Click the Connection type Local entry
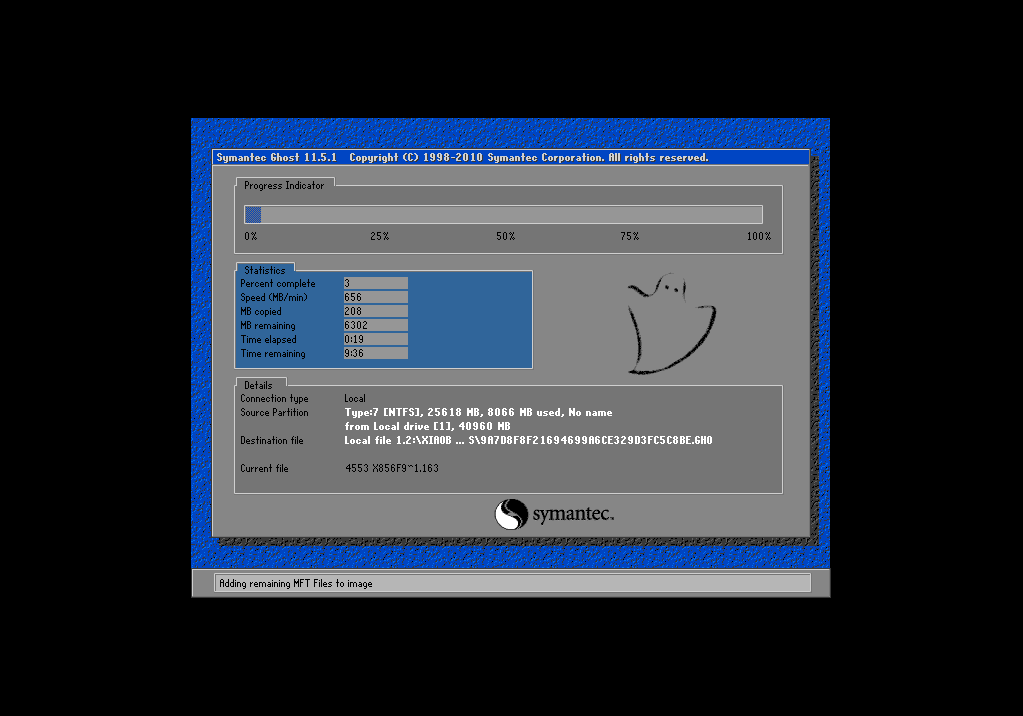Image resolution: width=1023 pixels, height=716 pixels. 355,398
